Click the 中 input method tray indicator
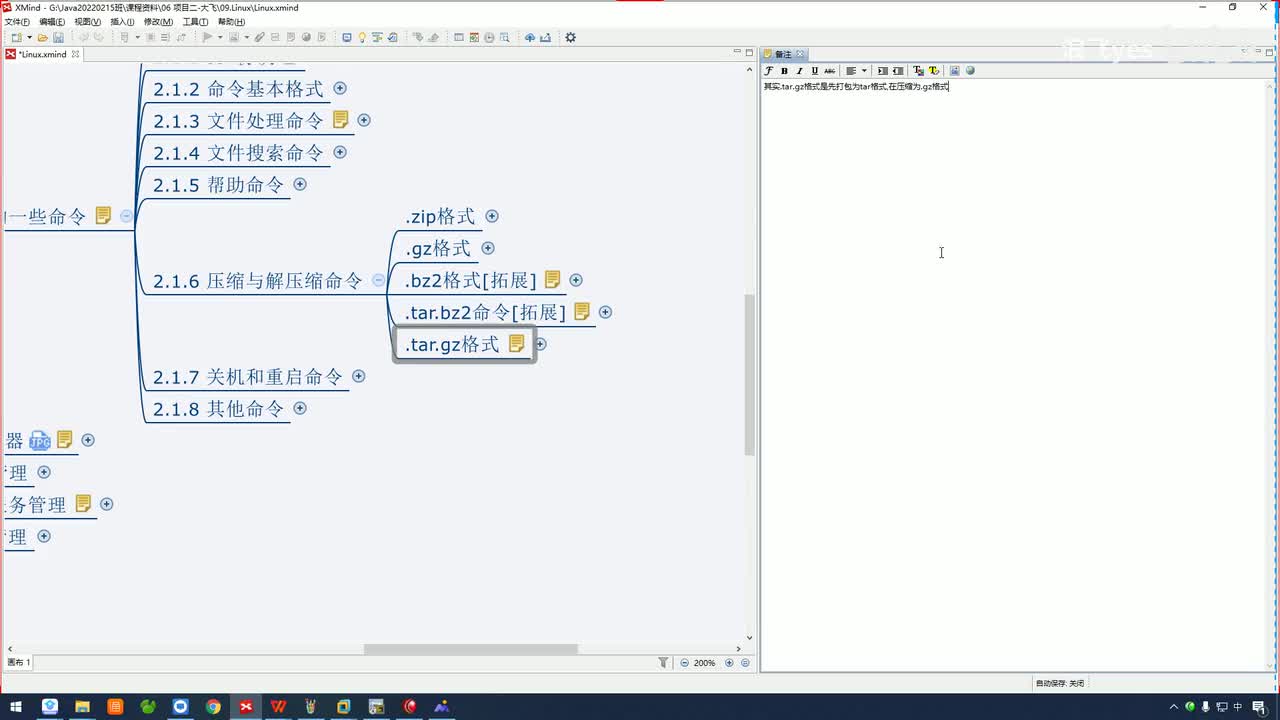The width and height of the screenshot is (1280, 720). click(1238, 707)
